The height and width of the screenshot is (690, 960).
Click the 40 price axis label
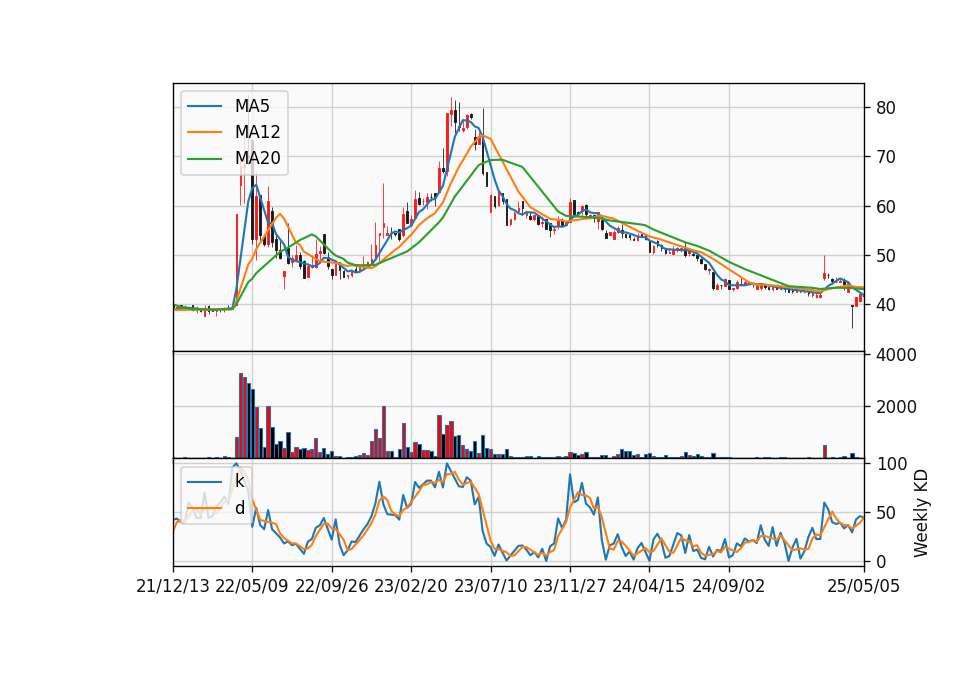click(x=886, y=305)
